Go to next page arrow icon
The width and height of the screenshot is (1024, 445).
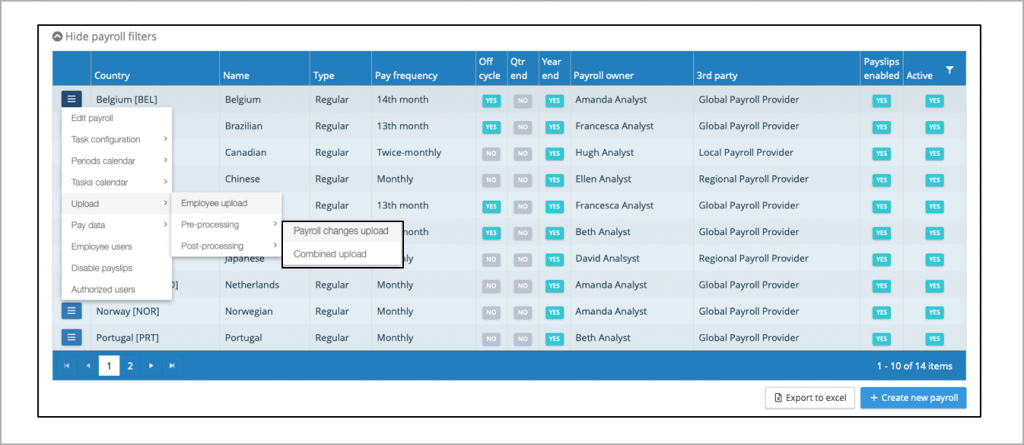click(151, 366)
